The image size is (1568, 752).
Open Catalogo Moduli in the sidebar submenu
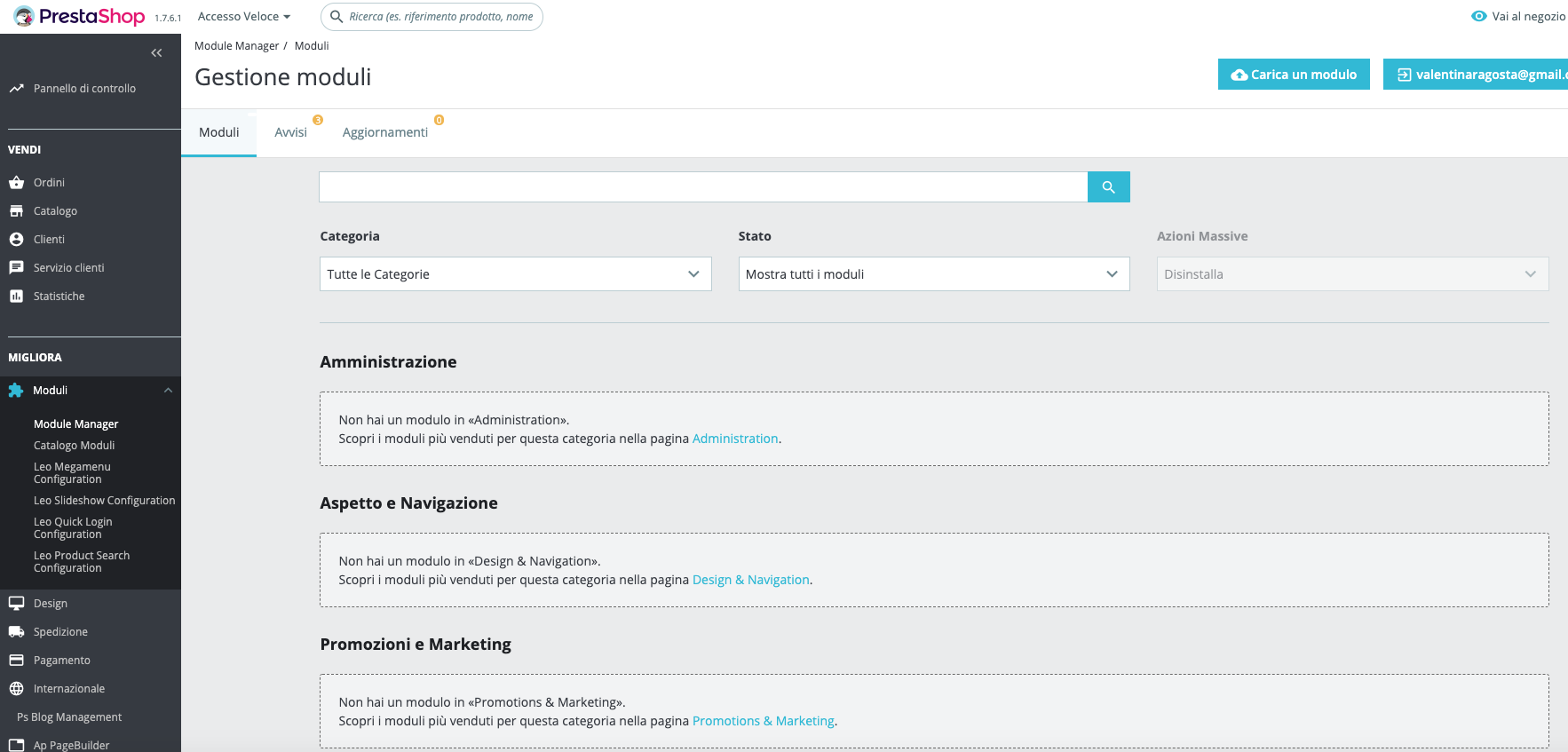click(75, 445)
